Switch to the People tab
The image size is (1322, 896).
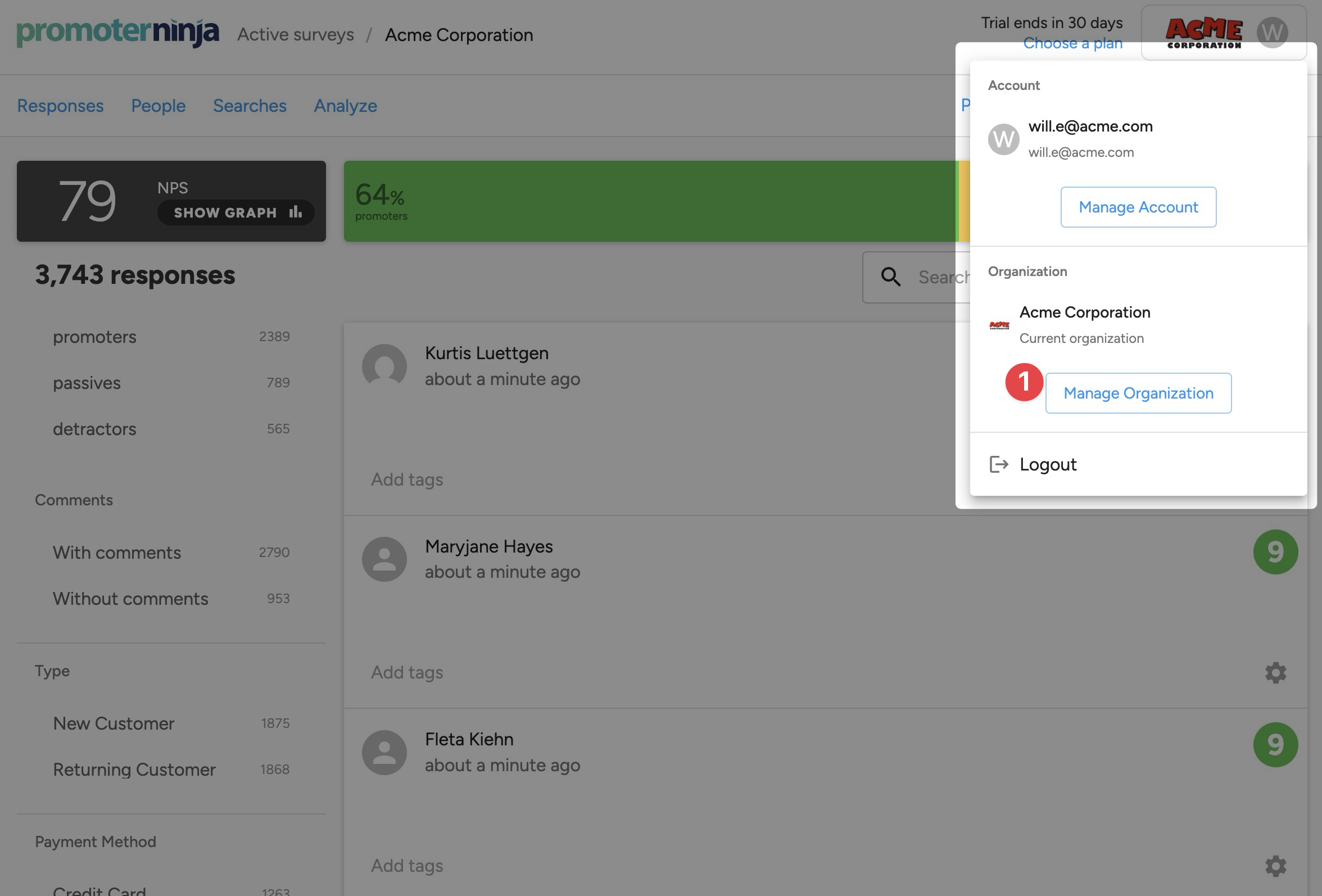coord(158,106)
